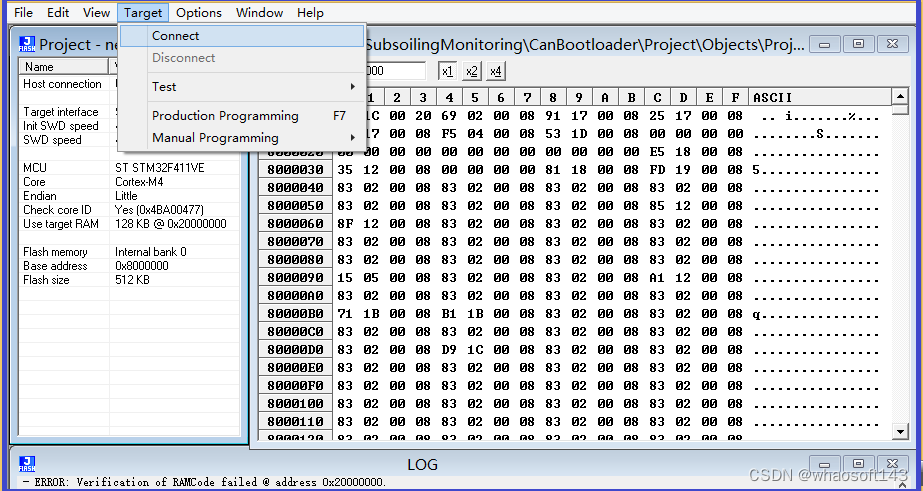Select the Core Cortex-M4 value
Viewport: 923px width, 491px height.
[x=139, y=182]
